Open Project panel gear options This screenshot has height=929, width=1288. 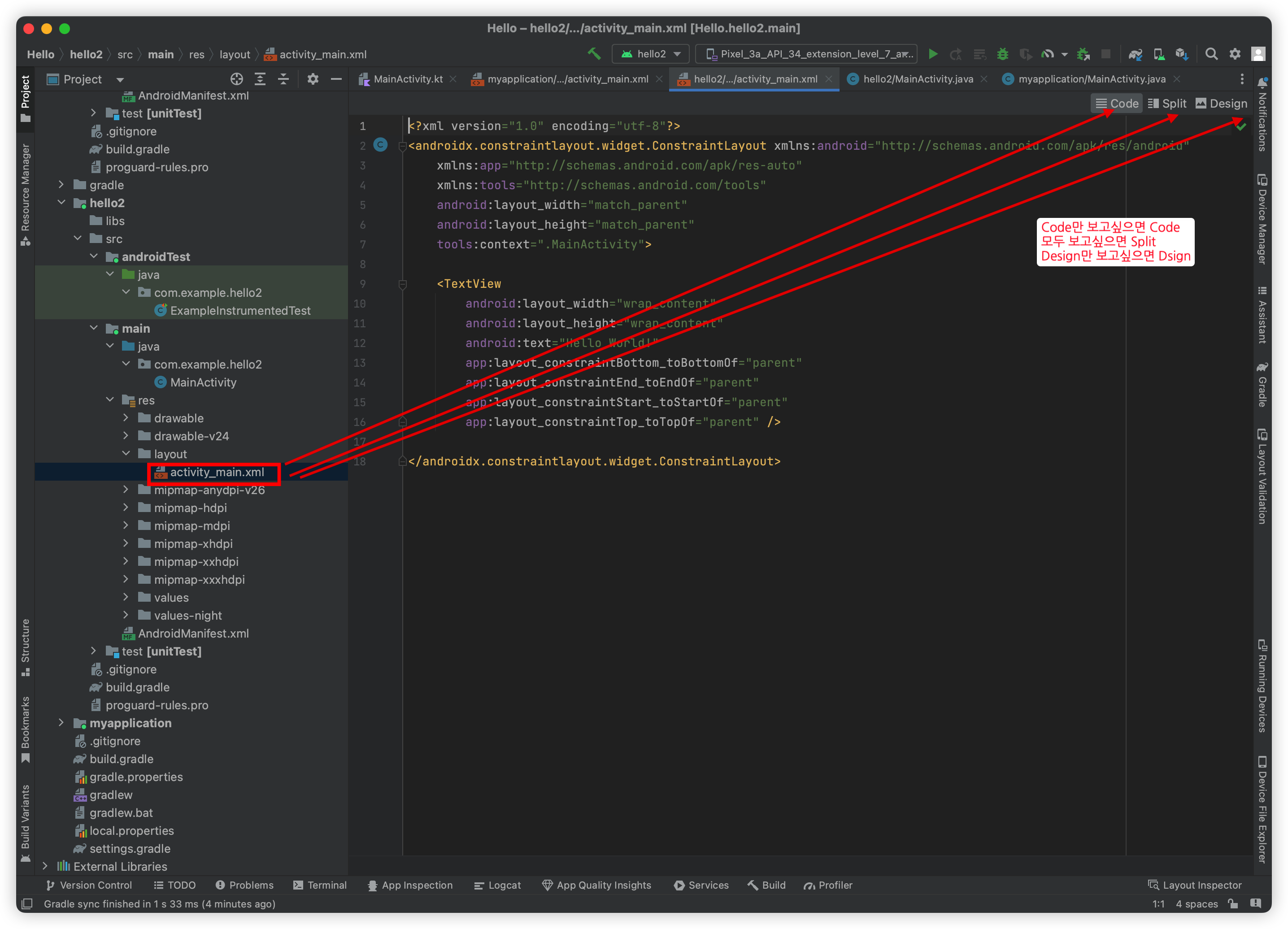point(312,79)
